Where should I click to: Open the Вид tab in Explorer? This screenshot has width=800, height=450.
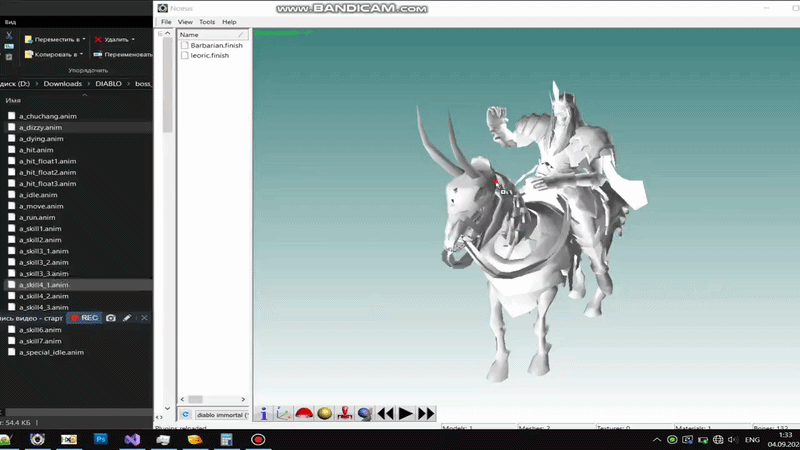pos(10,22)
